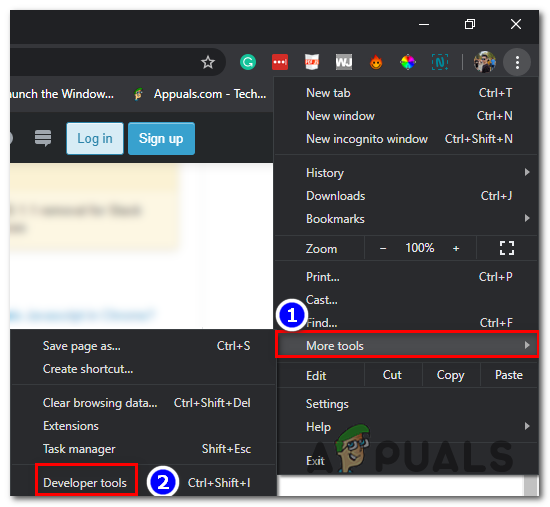
Task: Open New incognito window
Action: point(406,139)
